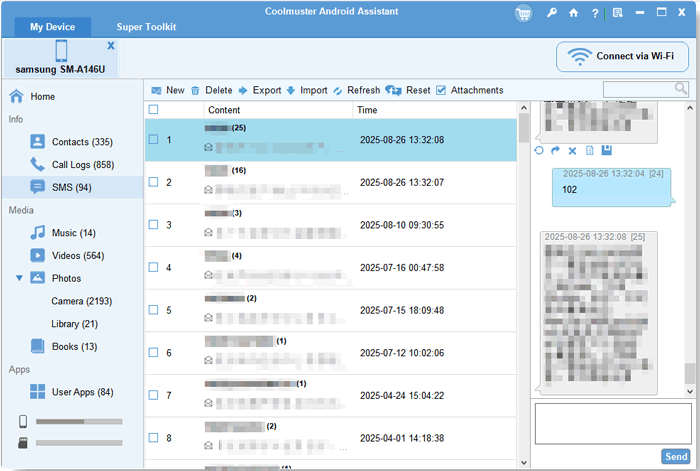The height and width of the screenshot is (471, 700).
Task: Check the select-all checkbox in header
Action: pyautogui.click(x=153, y=109)
